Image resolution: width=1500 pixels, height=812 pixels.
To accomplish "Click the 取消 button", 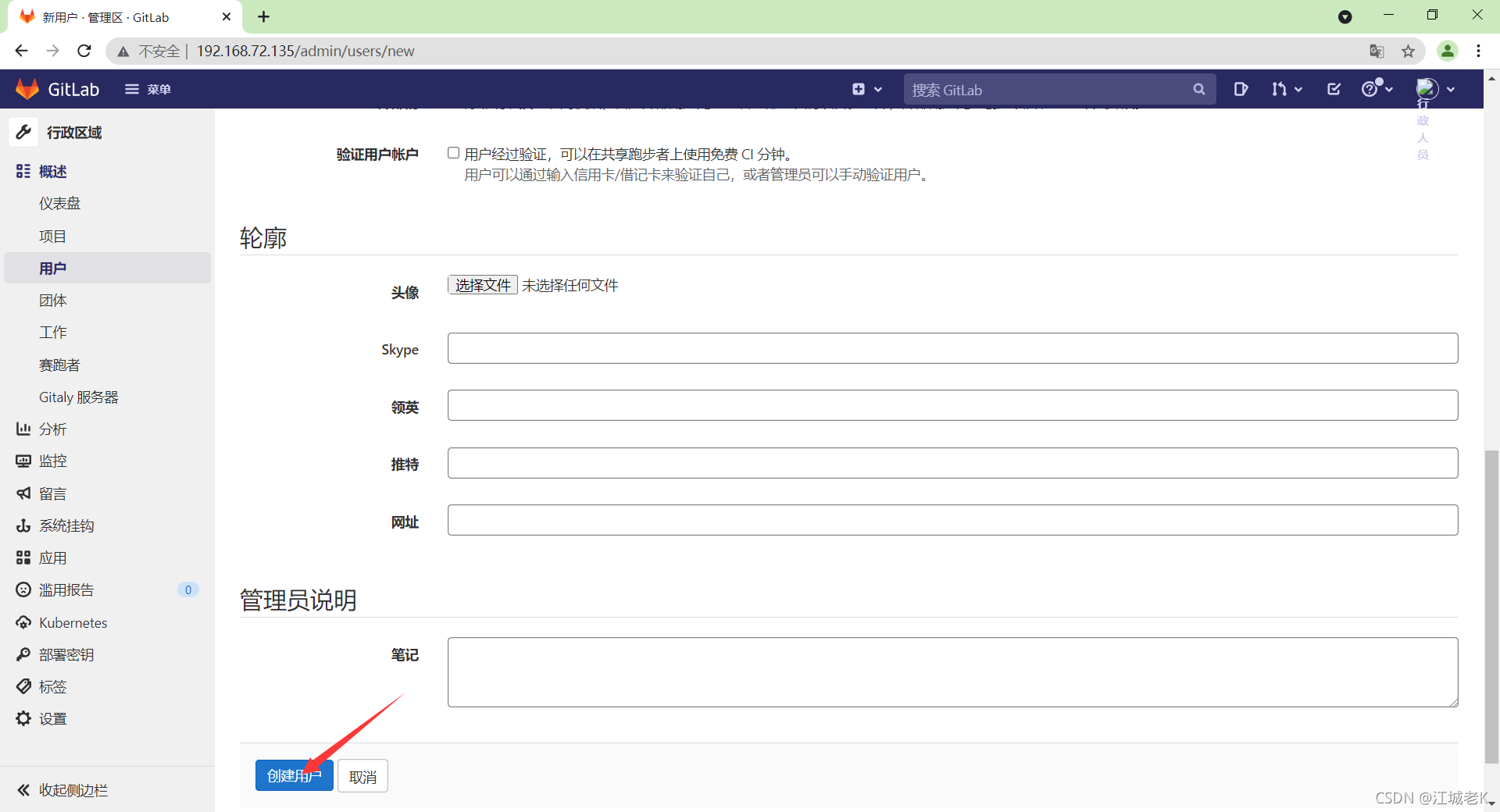I will point(362,776).
